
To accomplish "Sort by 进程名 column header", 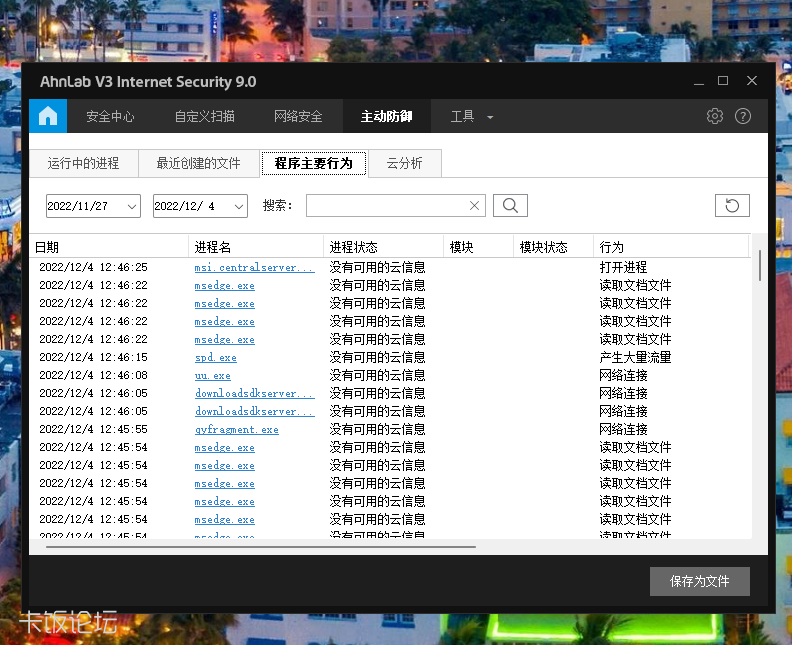I will tap(256, 247).
